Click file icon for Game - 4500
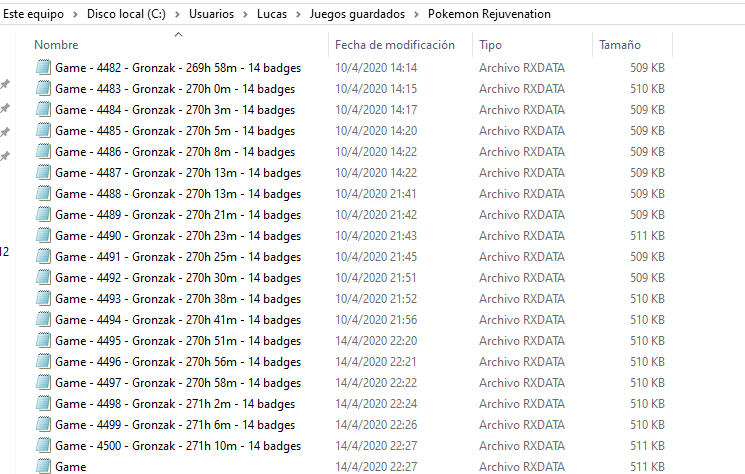745x474 pixels. (x=43, y=446)
